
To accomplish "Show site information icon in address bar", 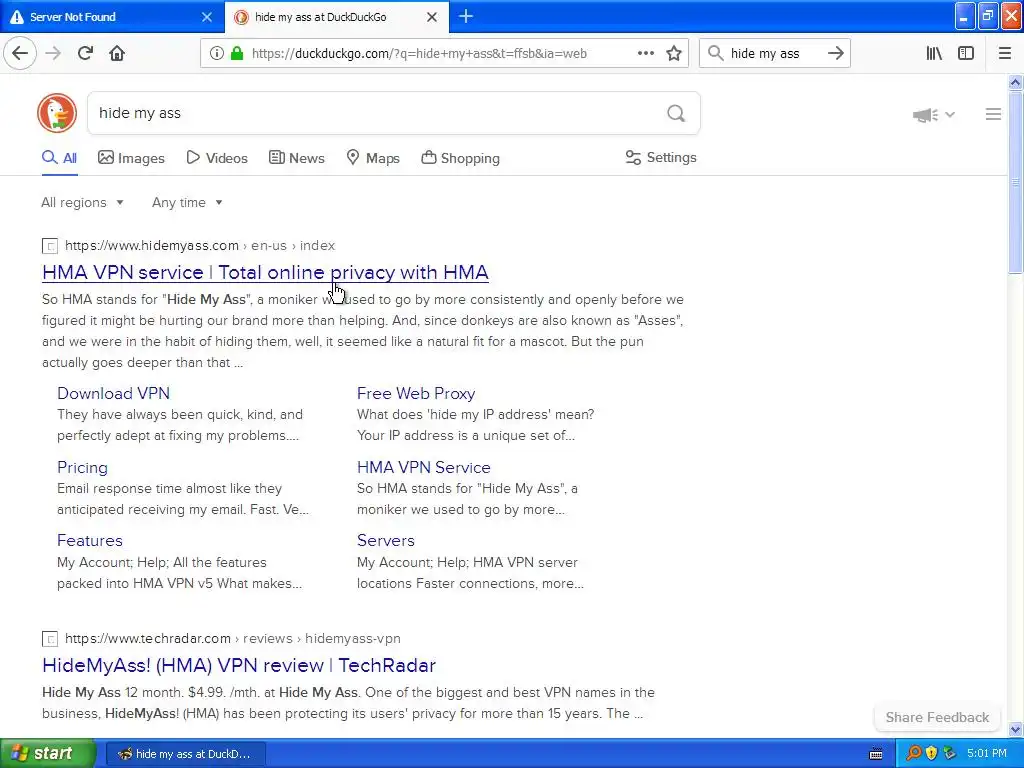I will pos(216,54).
